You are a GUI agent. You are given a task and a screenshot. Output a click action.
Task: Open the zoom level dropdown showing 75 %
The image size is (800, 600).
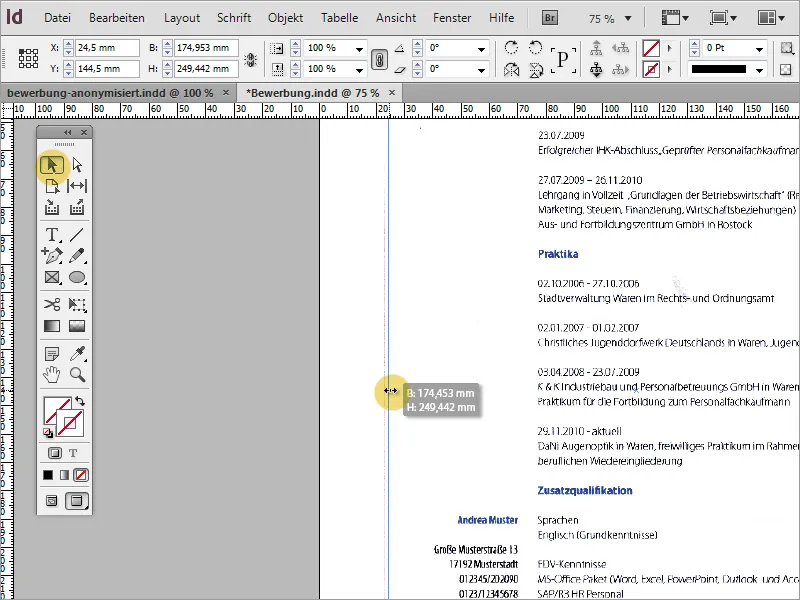coord(629,18)
